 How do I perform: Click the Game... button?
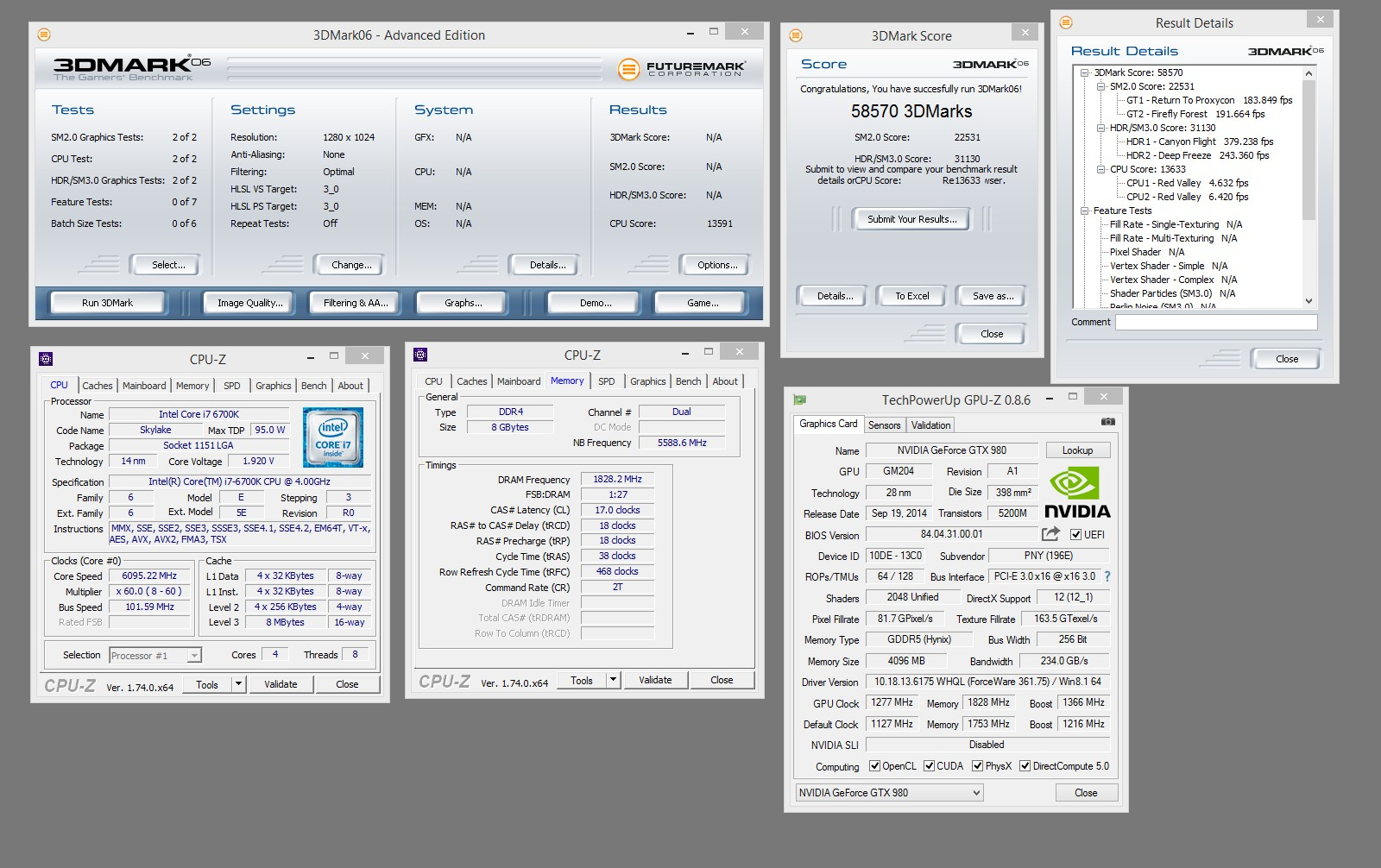(x=703, y=303)
